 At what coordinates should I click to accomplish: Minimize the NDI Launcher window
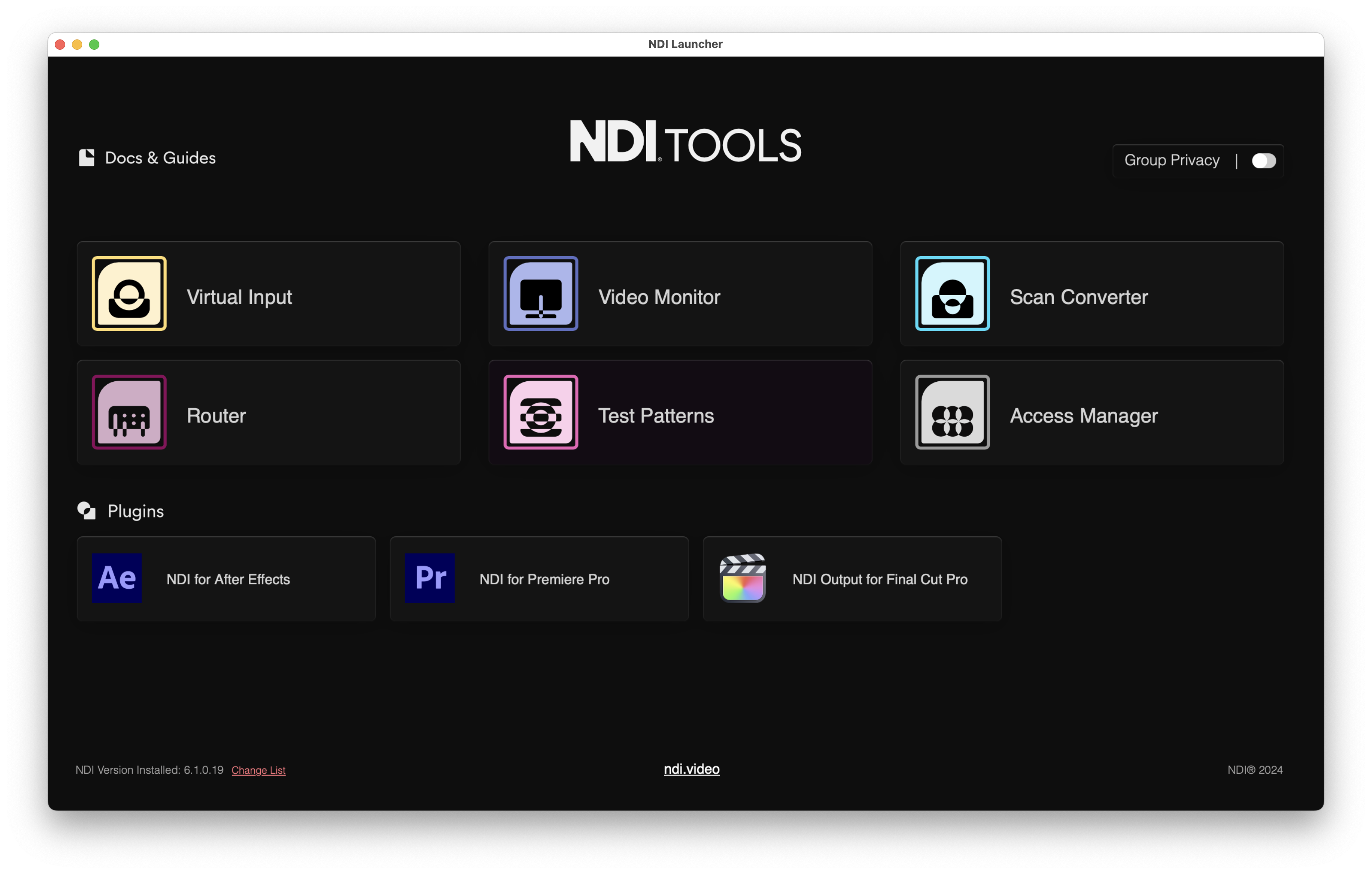[x=77, y=45]
